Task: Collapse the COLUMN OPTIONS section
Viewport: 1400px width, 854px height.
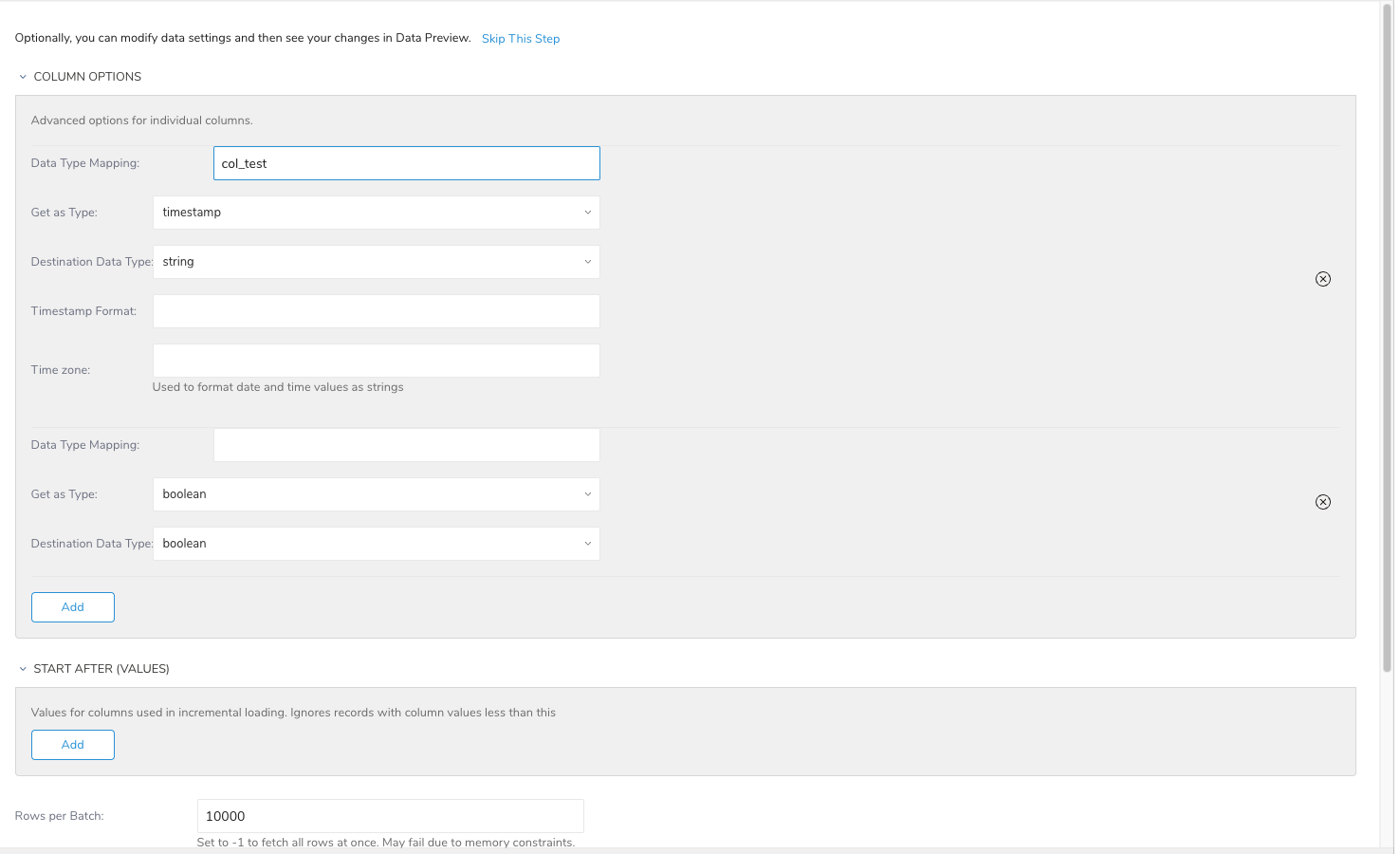Action: [23, 77]
